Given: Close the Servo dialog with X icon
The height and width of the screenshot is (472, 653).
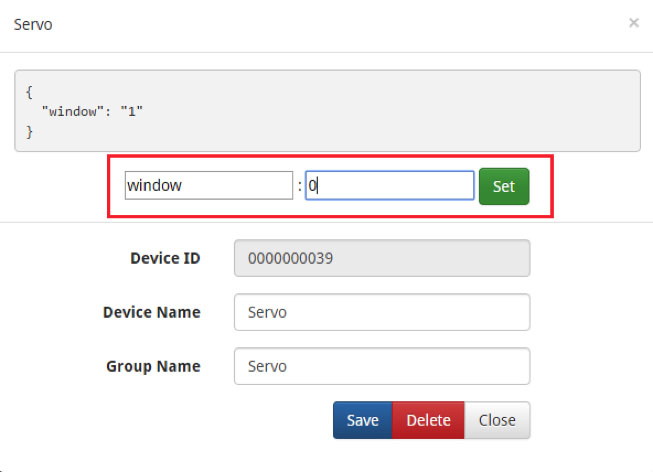Looking at the screenshot, I should [x=633, y=22].
